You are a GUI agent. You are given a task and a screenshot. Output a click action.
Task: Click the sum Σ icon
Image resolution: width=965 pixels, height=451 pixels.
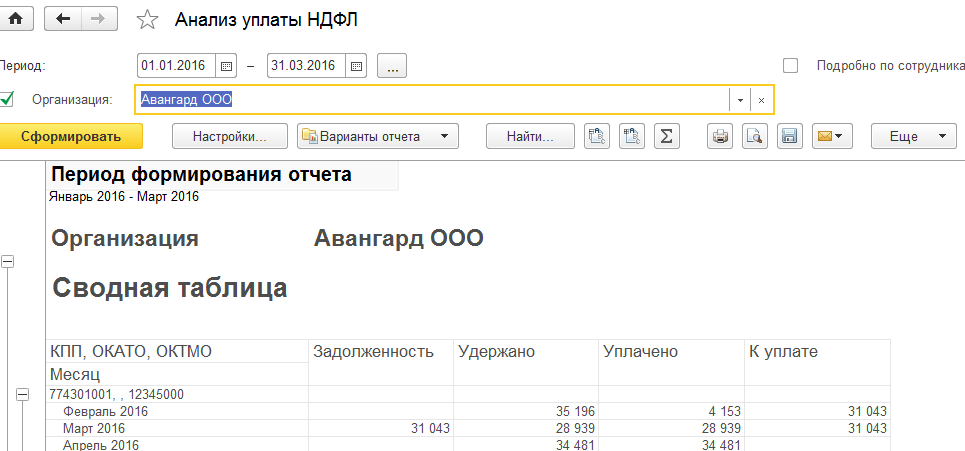[667, 136]
